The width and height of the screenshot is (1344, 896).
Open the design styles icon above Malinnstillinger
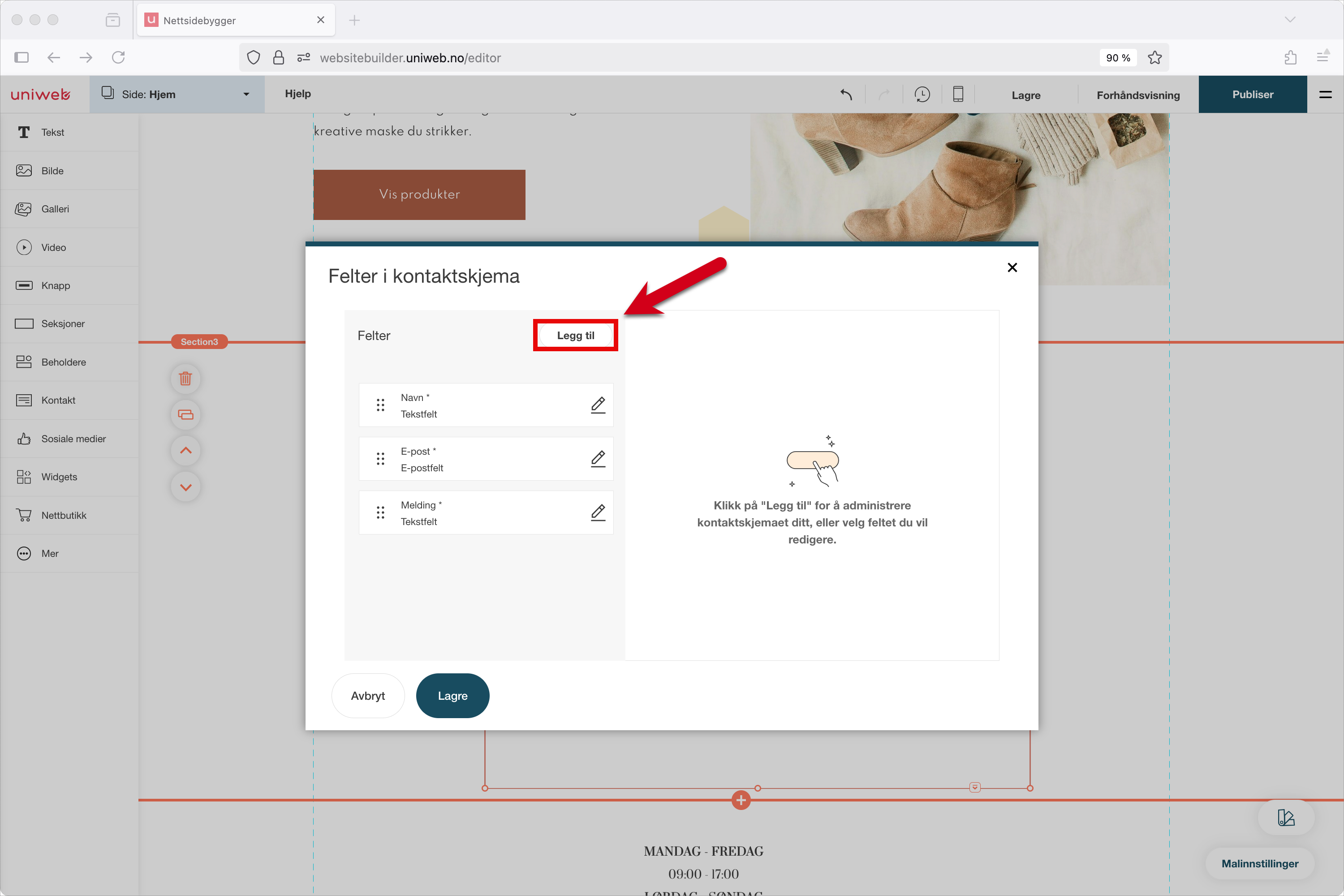click(x=1286, y=818)
